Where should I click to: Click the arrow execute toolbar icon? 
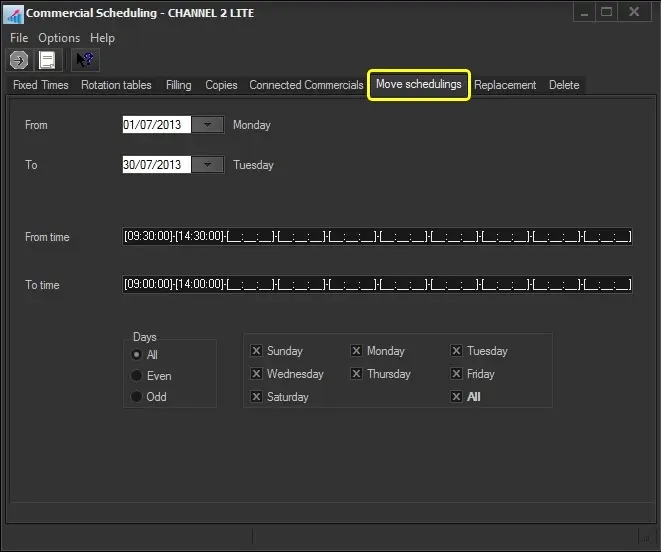(19, 60)
